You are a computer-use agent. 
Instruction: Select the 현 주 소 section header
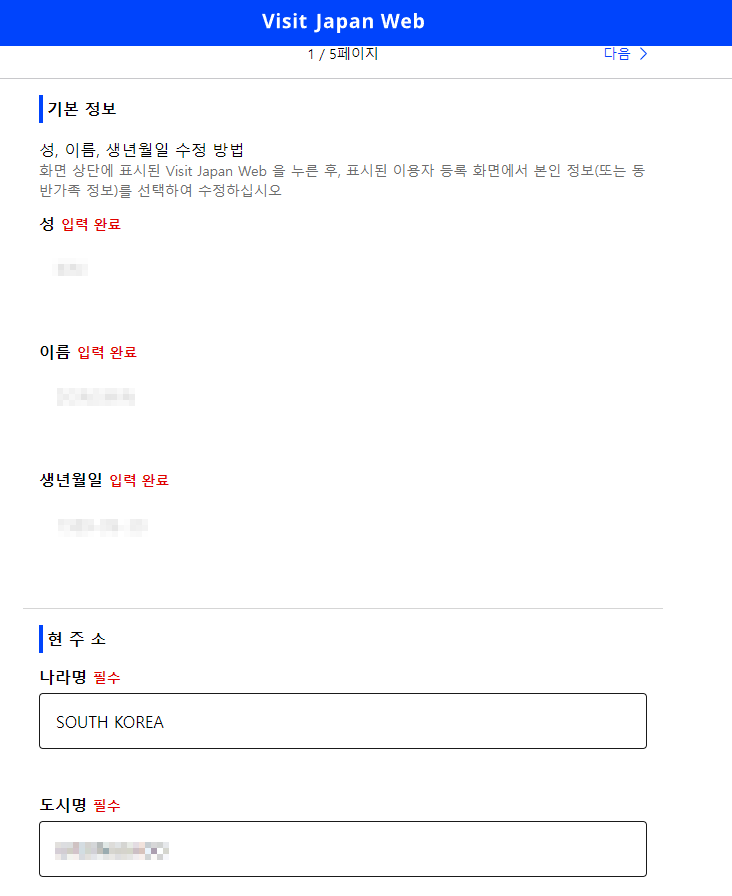point(77,639)
